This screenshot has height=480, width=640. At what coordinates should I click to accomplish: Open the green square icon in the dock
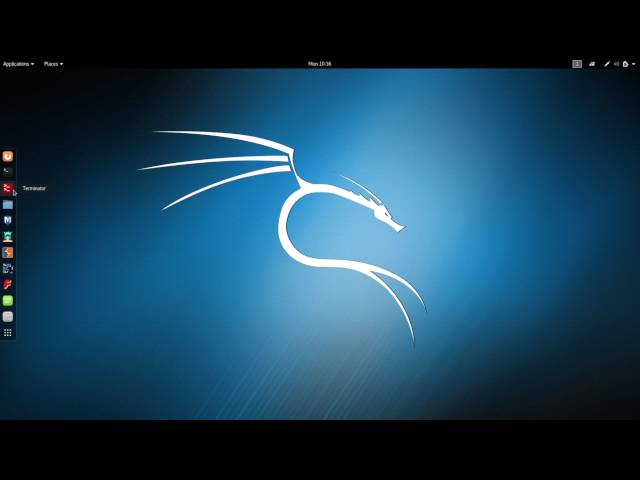(x=8, y=301)
